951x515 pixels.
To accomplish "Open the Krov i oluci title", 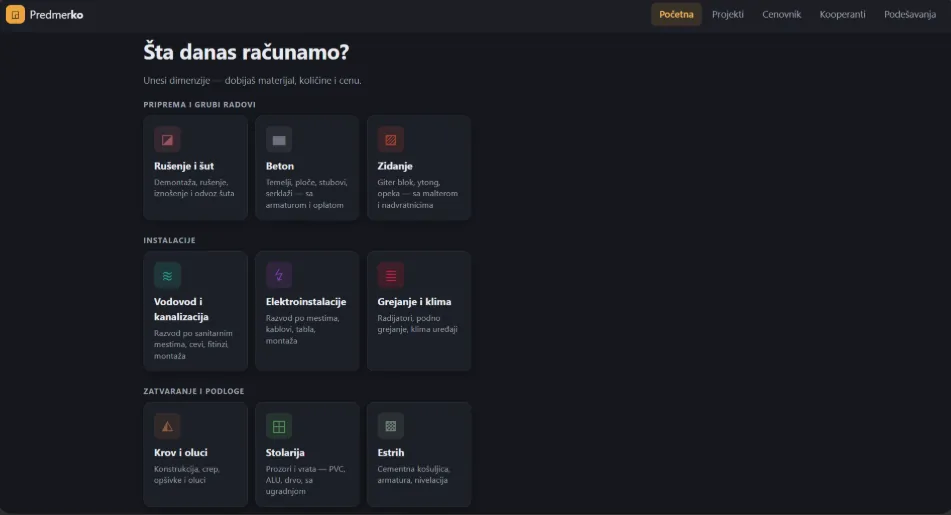I will pyautogui.click(x=181, y=453).
